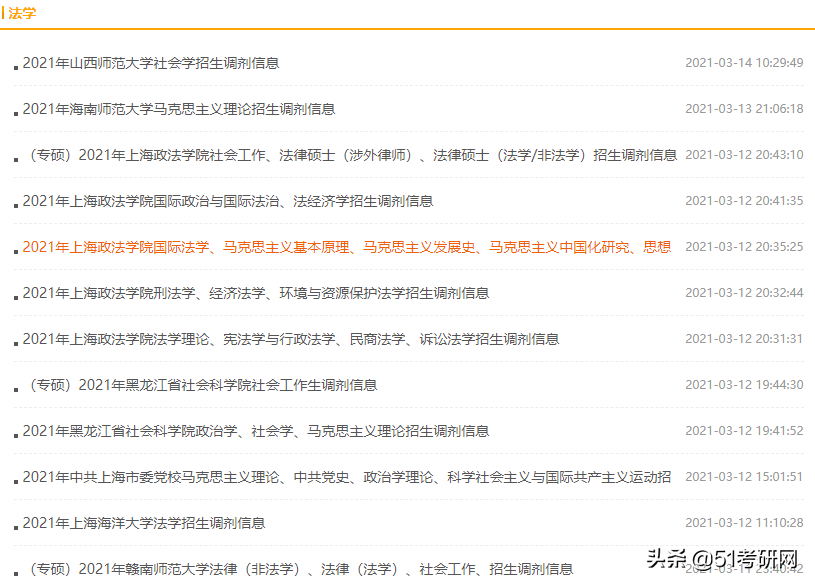Open the 海南师范大学马克思主义理论 adjustment info link
The image size is (815, 586).
(x=180, y=108)
